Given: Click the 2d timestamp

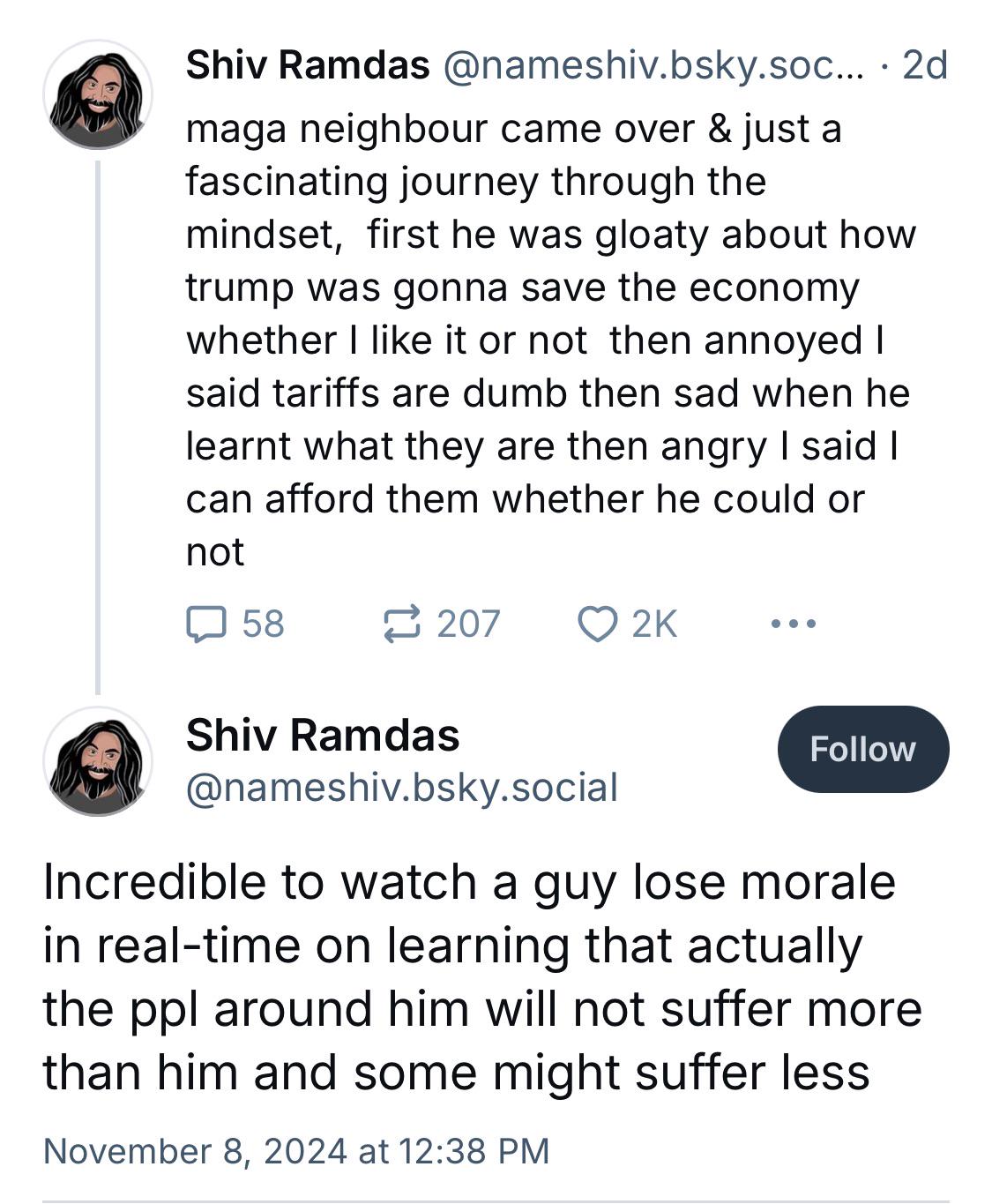Looking at the screenshot, I should [925, 65].
